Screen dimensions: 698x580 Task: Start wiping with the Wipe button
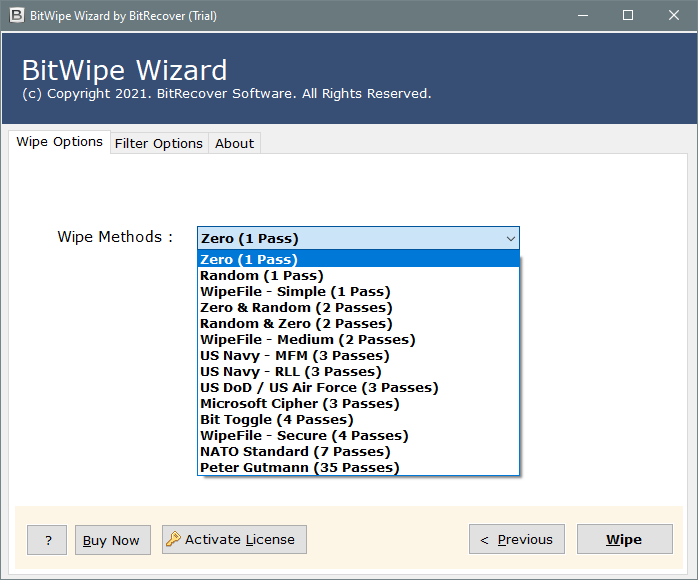click(625, 539)
